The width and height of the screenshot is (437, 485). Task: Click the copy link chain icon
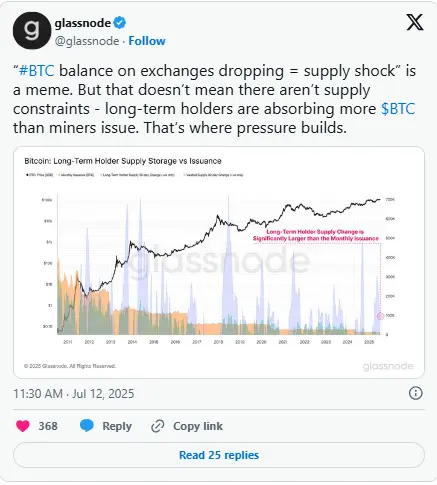point(158,426)
